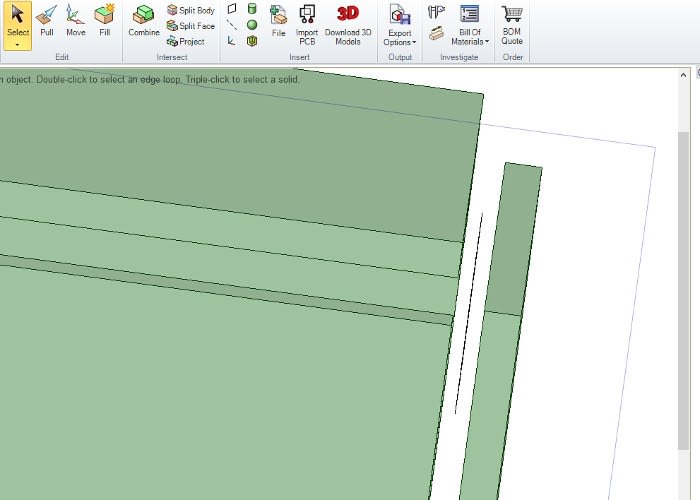700x500 pixels.
Task: Select the Split Body tool
Action: pyautogui.click(x=191, y=10)
